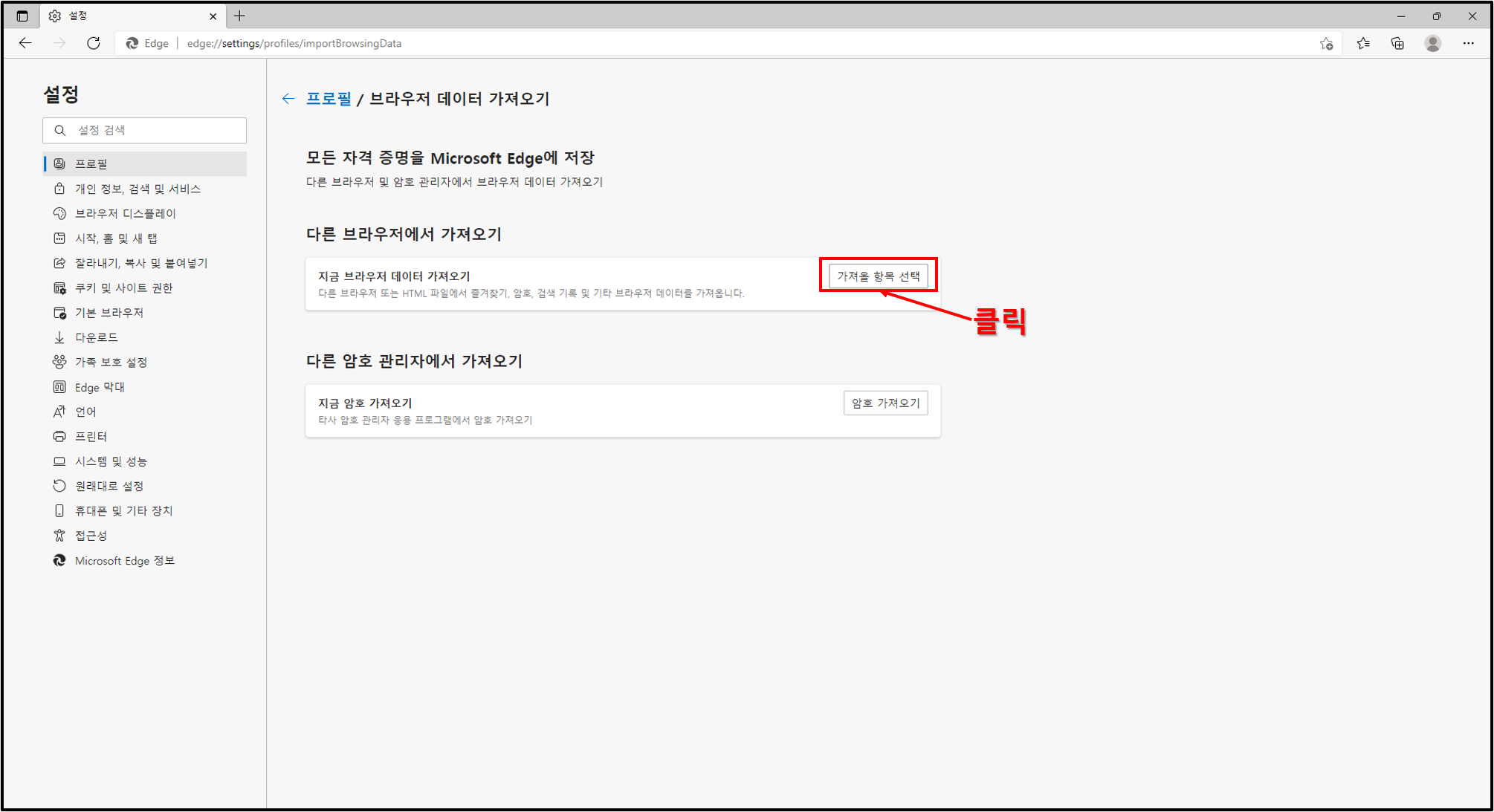1494x812 pixels.
Task: Open a new tab with plus icon
Action: 239,16
